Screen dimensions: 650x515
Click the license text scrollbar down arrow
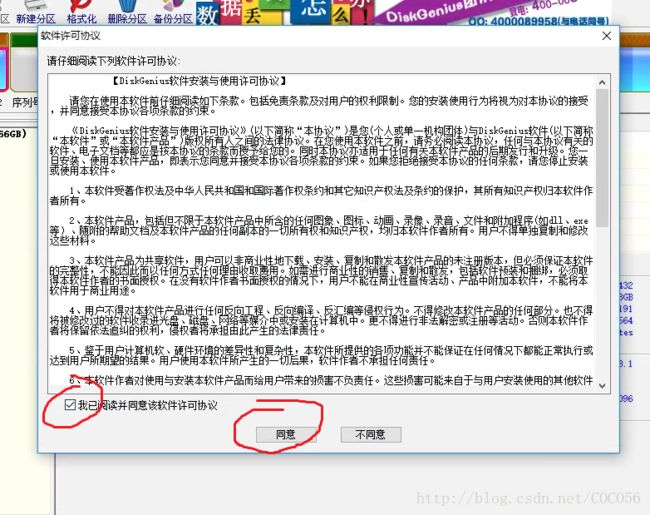[602, 386]
